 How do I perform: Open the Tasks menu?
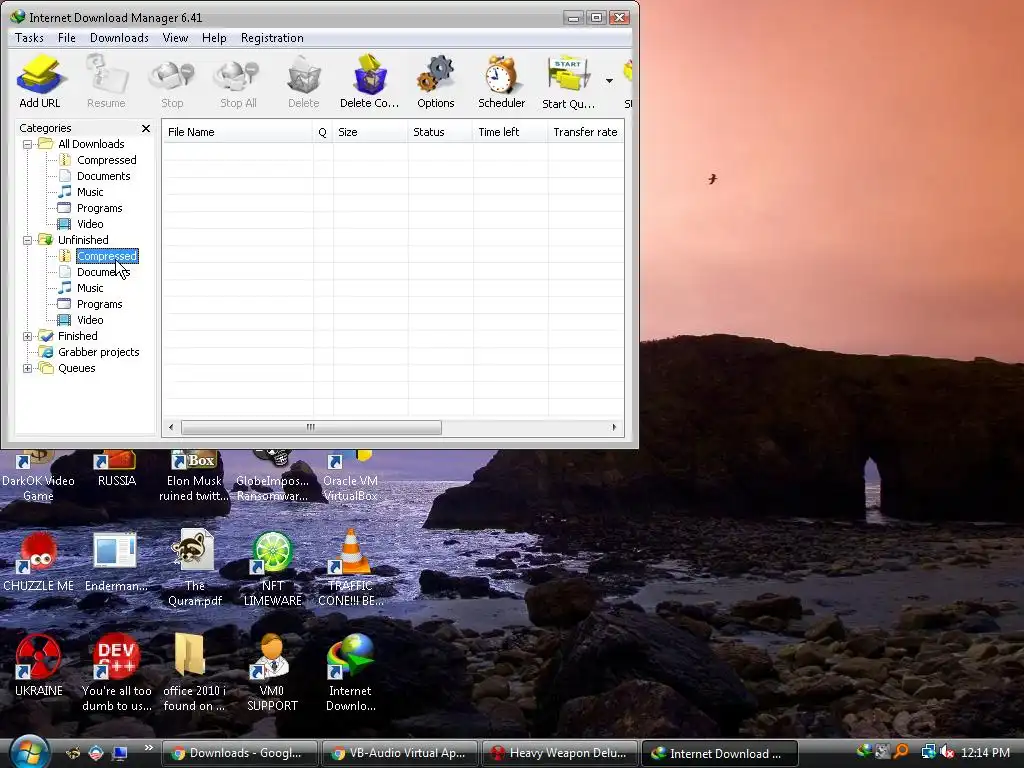29,38
